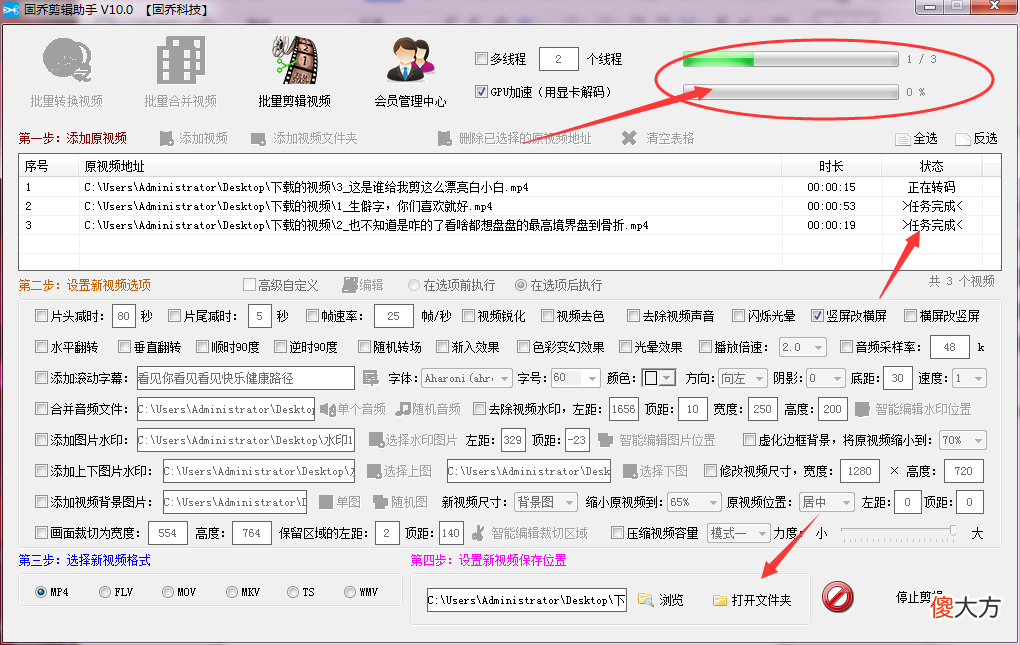Click 序号 column header
The height and width of the screenshot is (645, 1020).
click(49, 166)
